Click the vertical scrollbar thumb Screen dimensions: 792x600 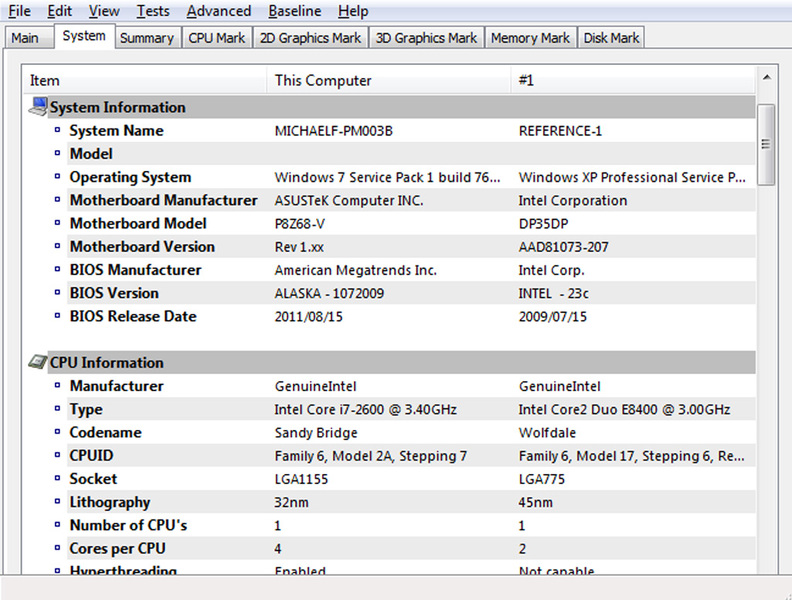tap(766, 144)
